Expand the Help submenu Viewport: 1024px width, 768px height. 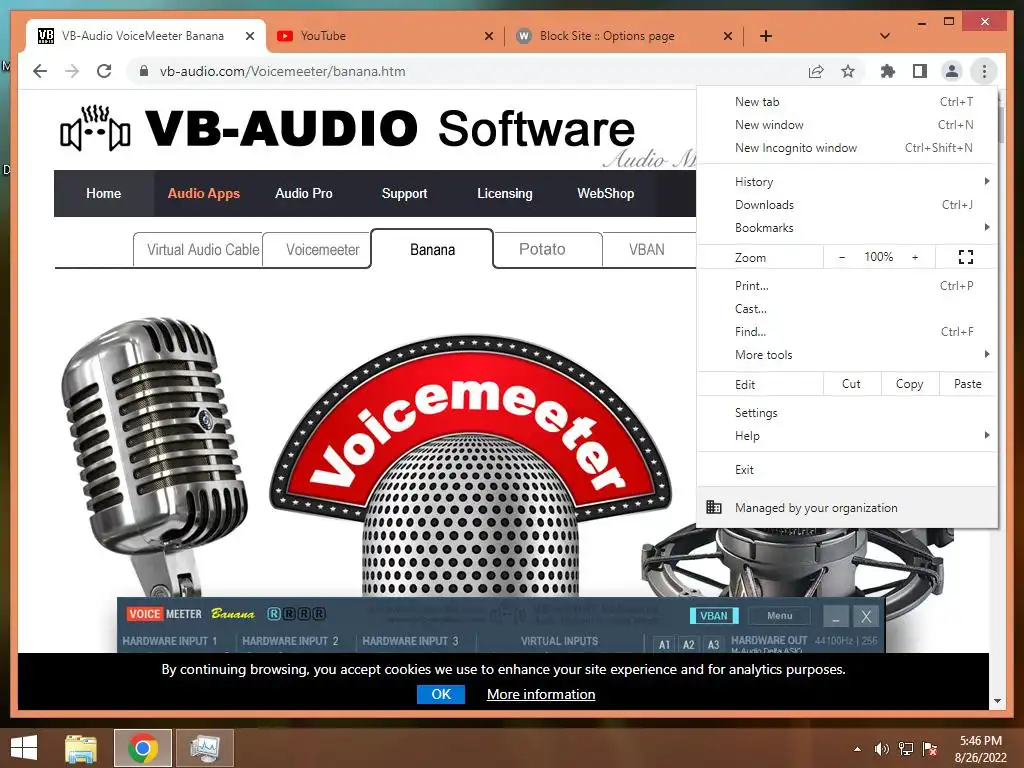pos(847,436)
